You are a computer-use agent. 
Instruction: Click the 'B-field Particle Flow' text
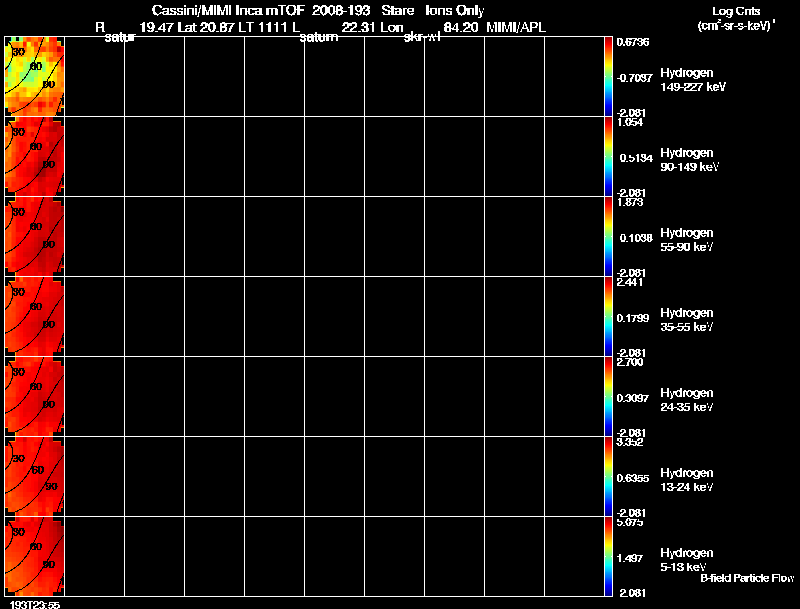tap(747, 578)
